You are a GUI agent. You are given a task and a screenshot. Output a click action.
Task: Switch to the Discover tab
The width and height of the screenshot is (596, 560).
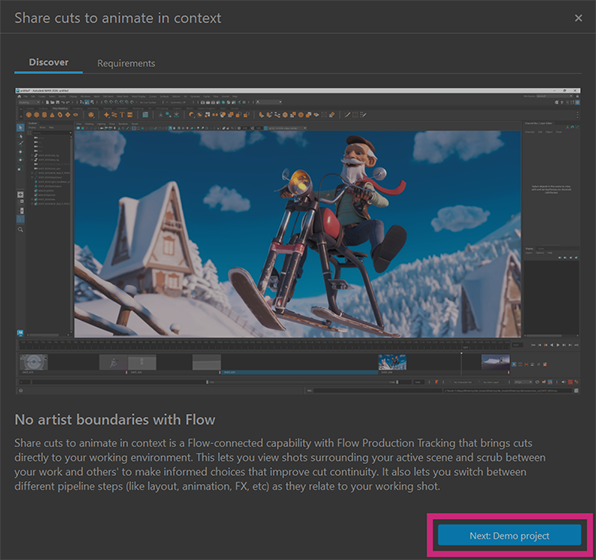coord(49,62)
